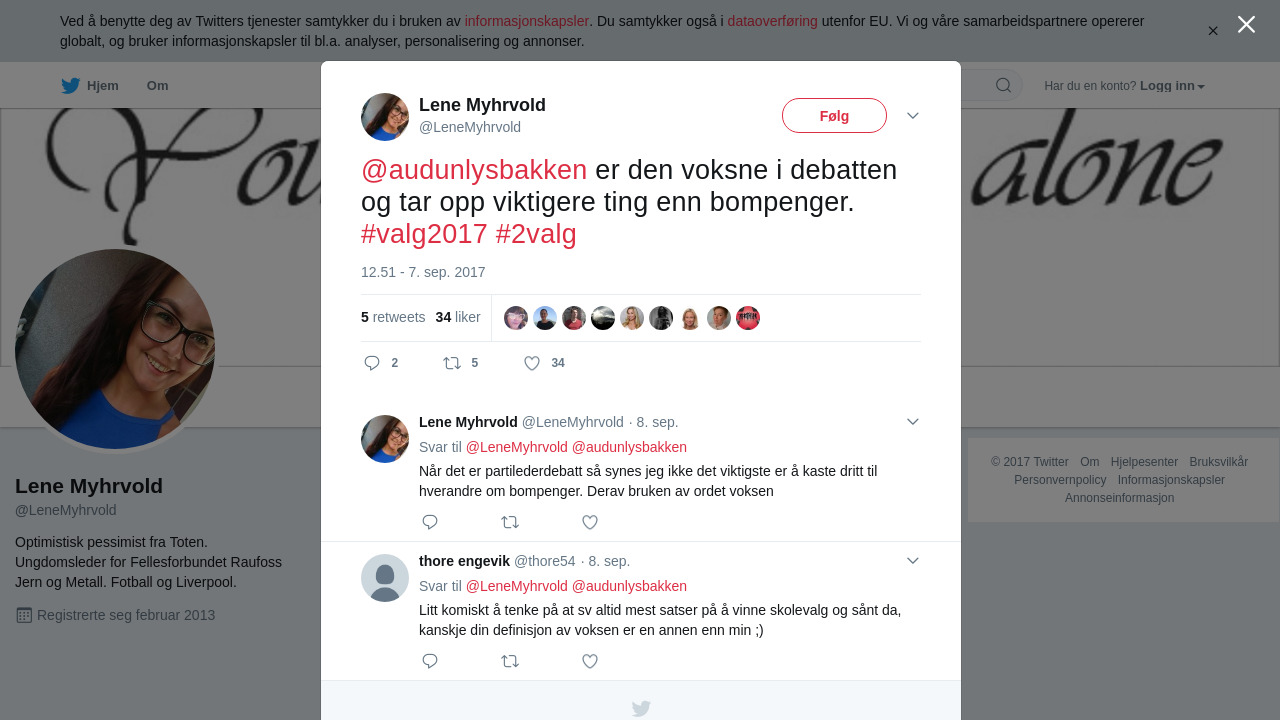
Task: Dismiss the cookie notice banner
Action: click(x=1213, y=31)
